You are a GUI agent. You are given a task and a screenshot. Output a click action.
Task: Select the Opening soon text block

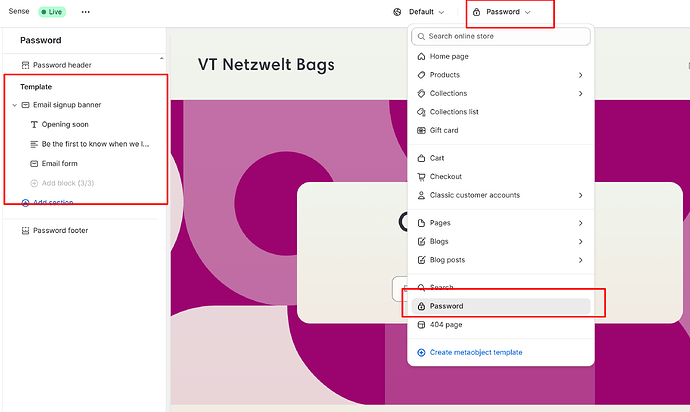tap(65, 125)
